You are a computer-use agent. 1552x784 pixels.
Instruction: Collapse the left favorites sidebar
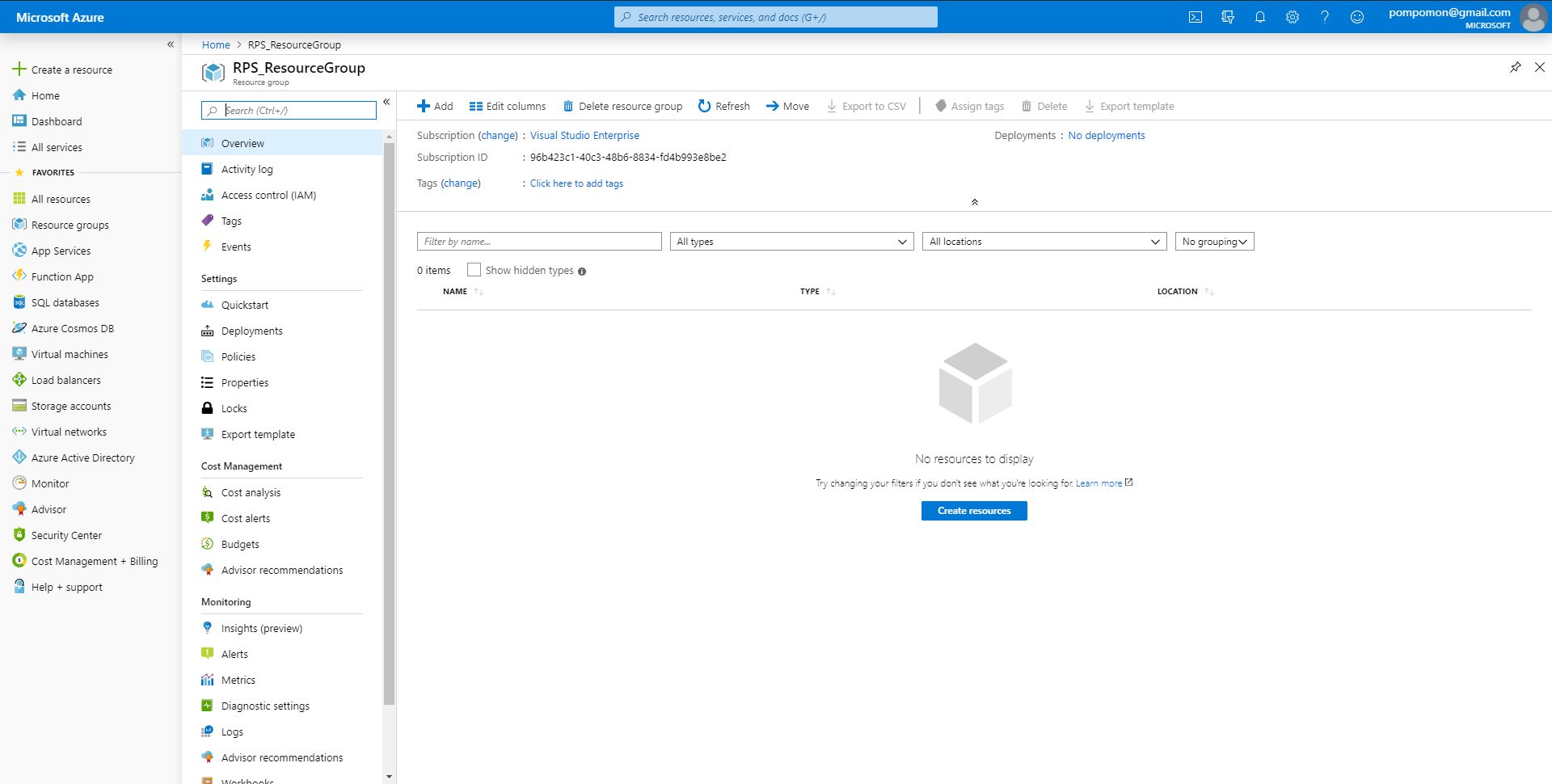(171, 44)
